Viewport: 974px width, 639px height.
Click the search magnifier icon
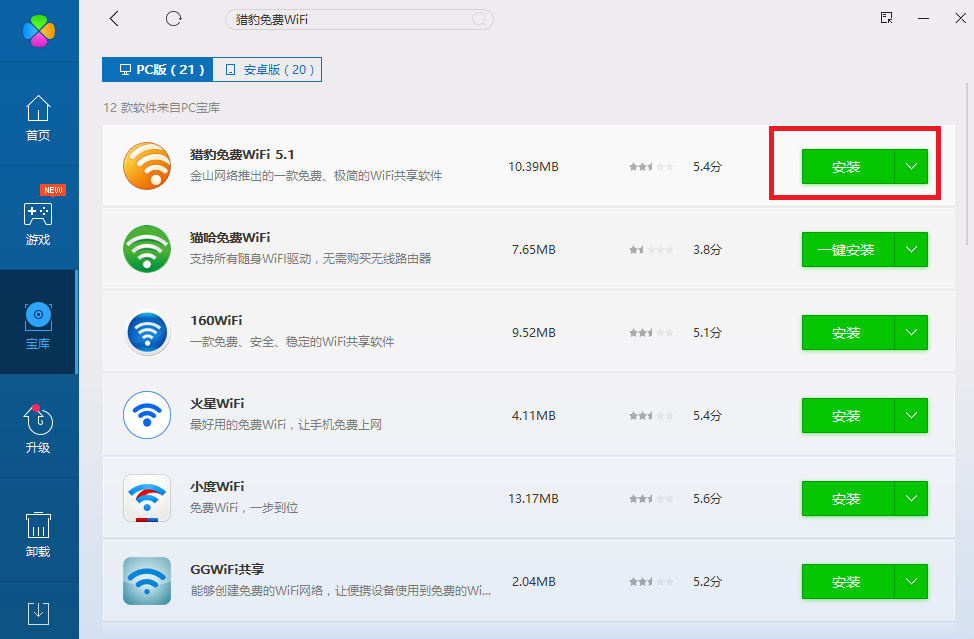tap(479, 19)
